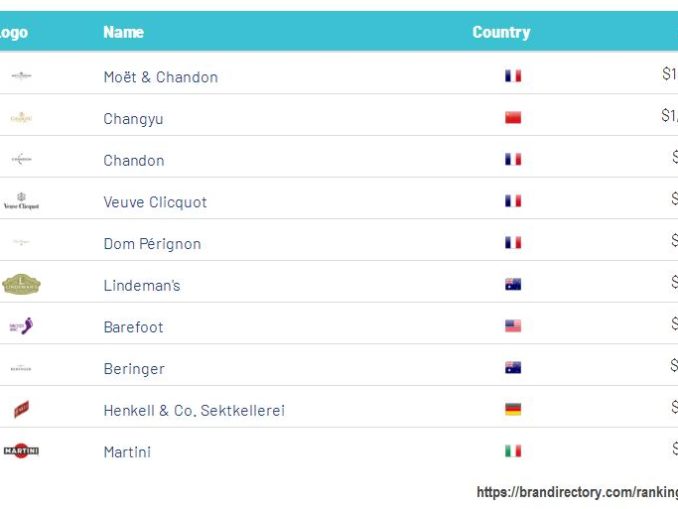Open the Dom Pérignon brand link
Viewport: 678px width, 509px height.
(152, 244)
